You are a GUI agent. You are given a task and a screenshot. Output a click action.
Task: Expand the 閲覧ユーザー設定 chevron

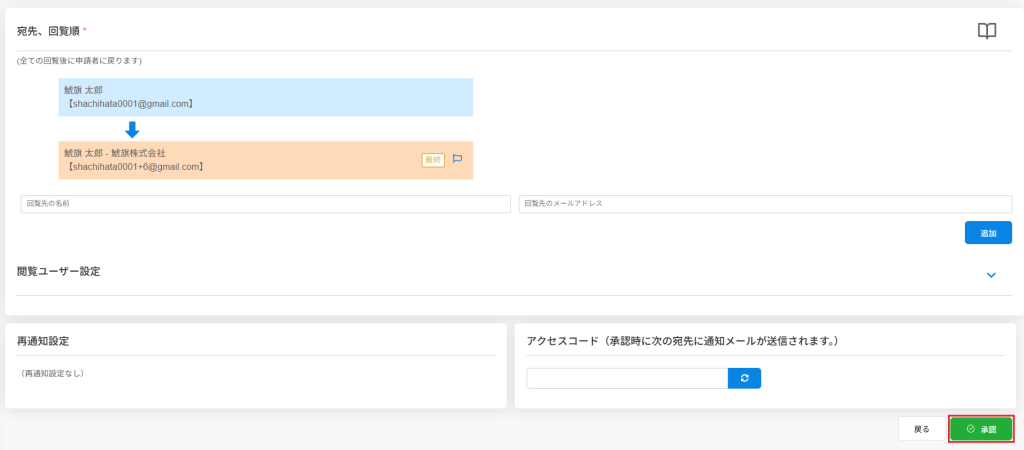991,275
